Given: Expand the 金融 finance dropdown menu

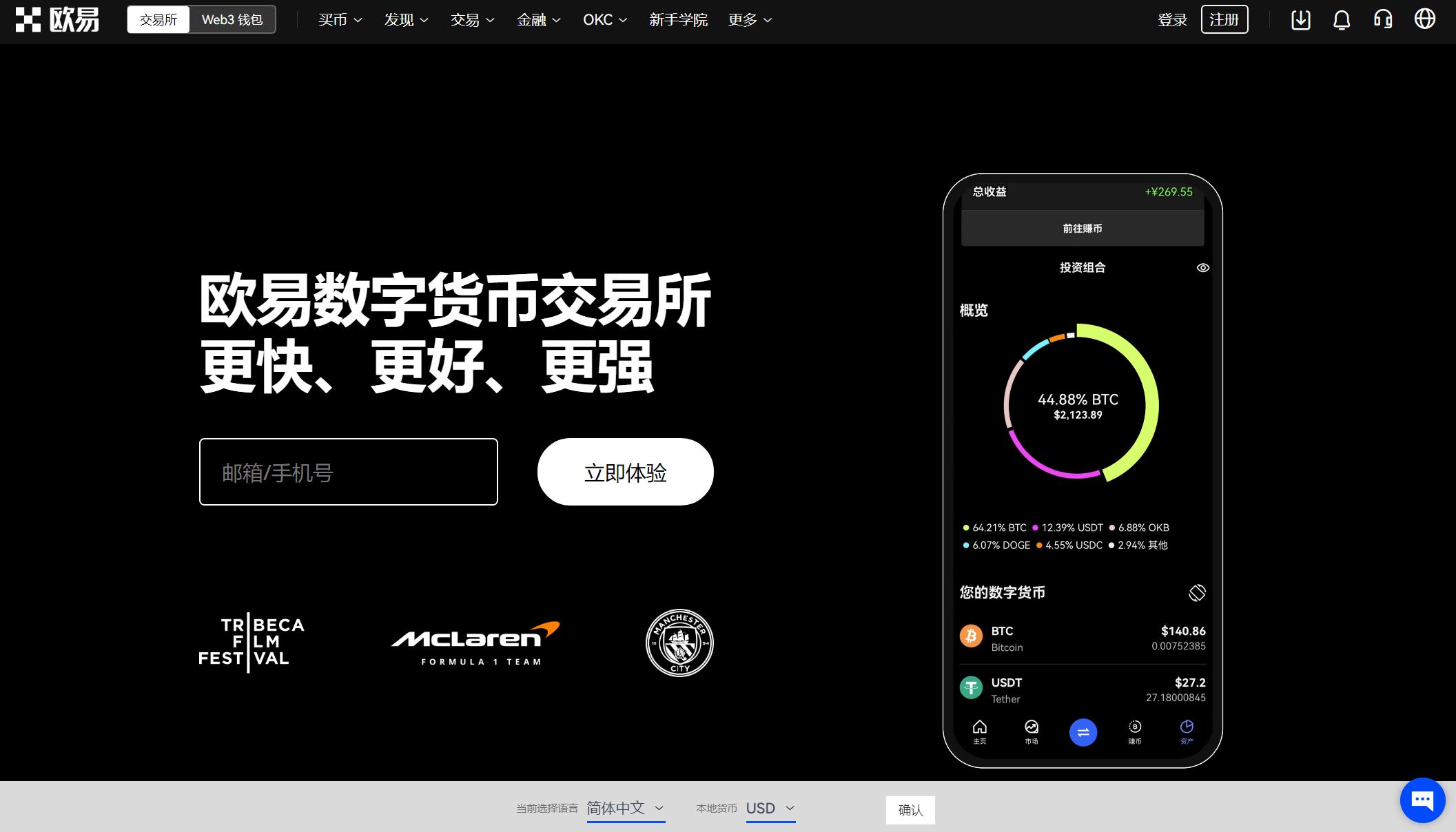Looking at the screenshot, I should [x=539, y=20].
